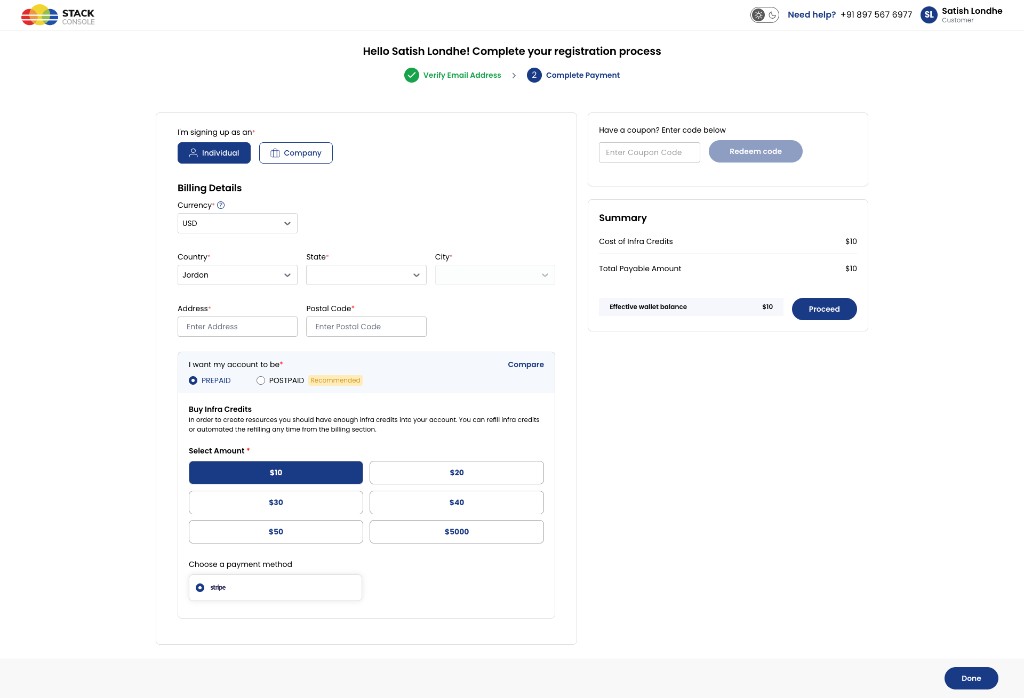Click the Compare link
Image resolution: width=1024 pixels, height=698 pixels.
point(526,364)
